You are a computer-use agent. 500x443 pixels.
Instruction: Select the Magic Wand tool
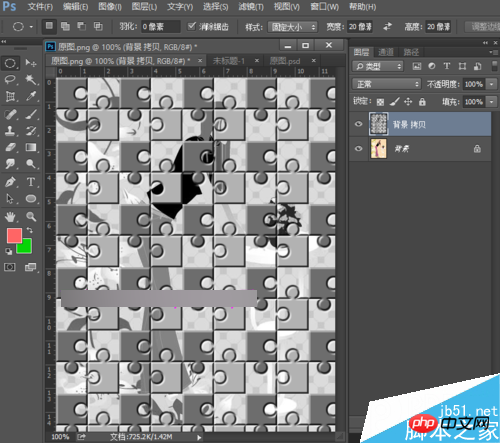coord(31,79)
